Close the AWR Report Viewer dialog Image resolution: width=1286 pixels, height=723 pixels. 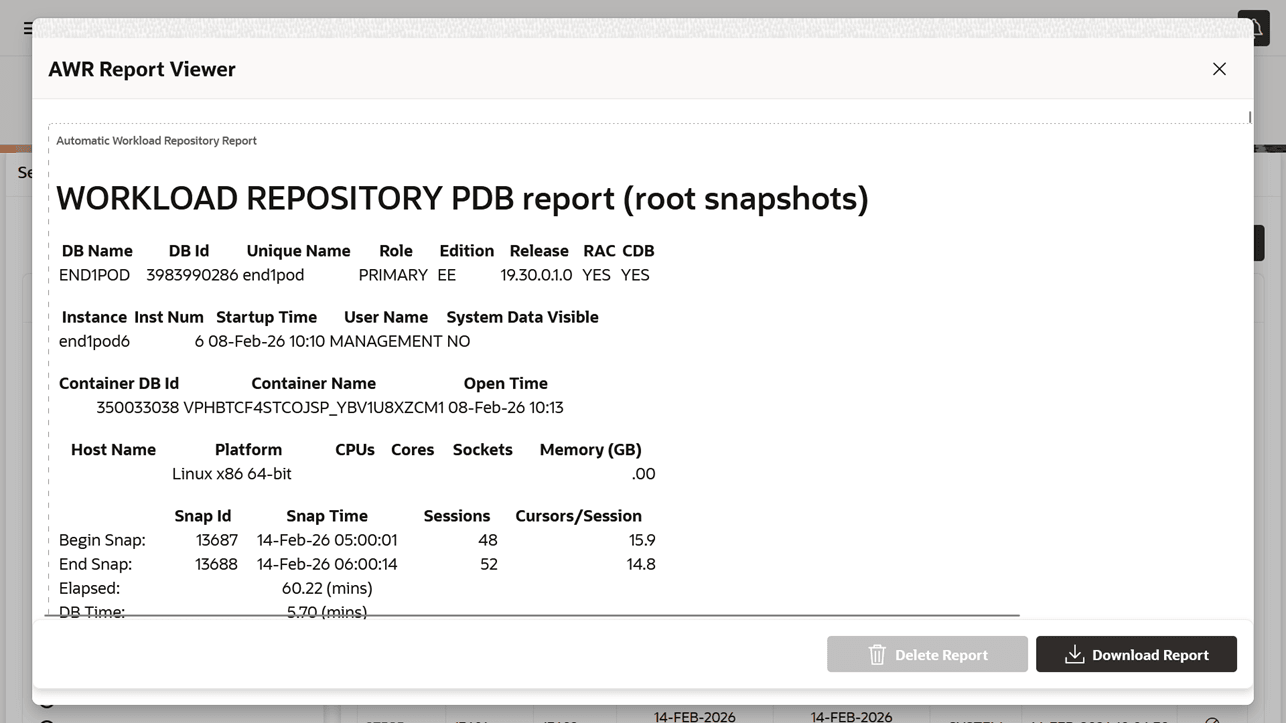click(1219, 69)
